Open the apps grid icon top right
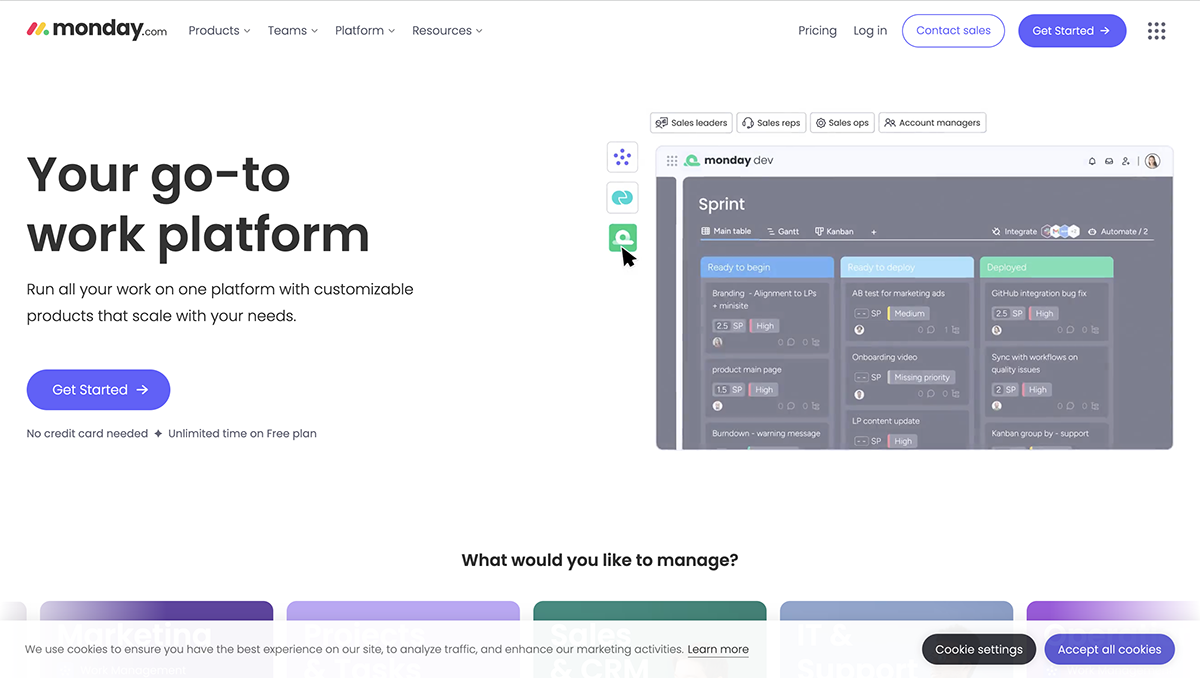This screenshot has width=1200, height=678. (1157, 30)
